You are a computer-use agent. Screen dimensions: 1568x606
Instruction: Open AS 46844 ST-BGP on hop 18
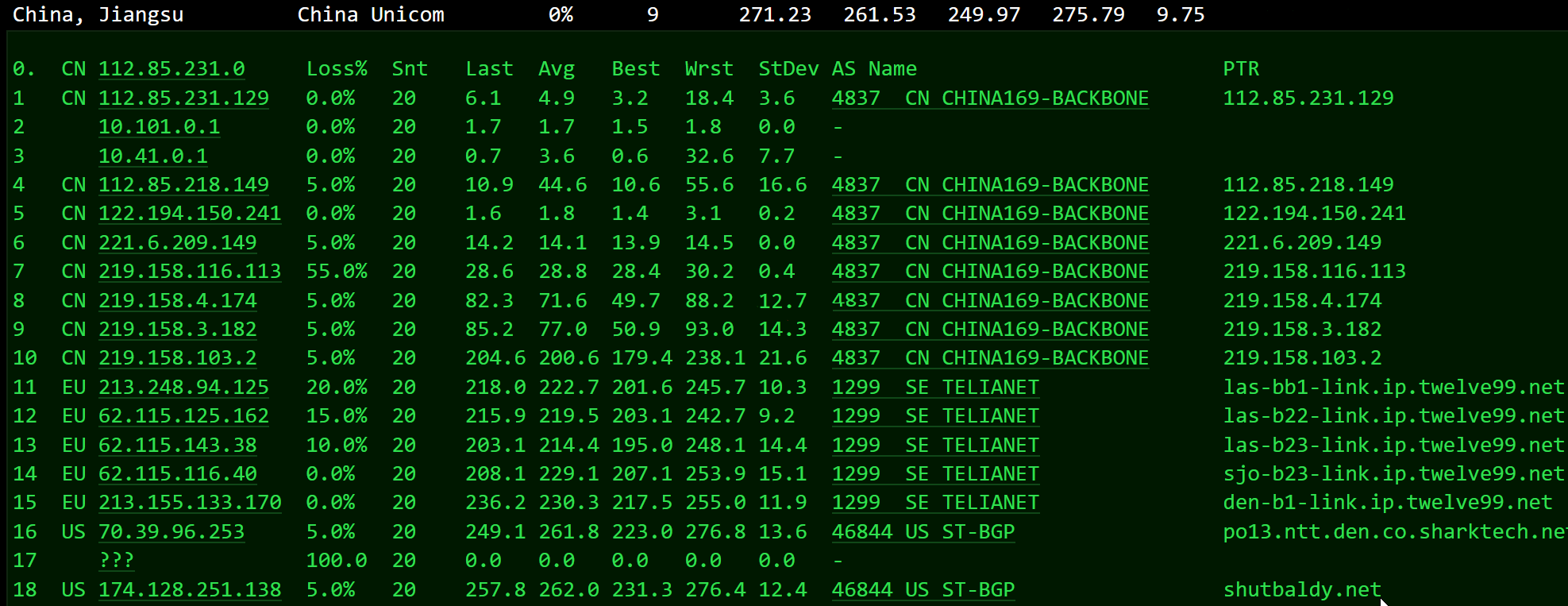(x=923, y=589)
